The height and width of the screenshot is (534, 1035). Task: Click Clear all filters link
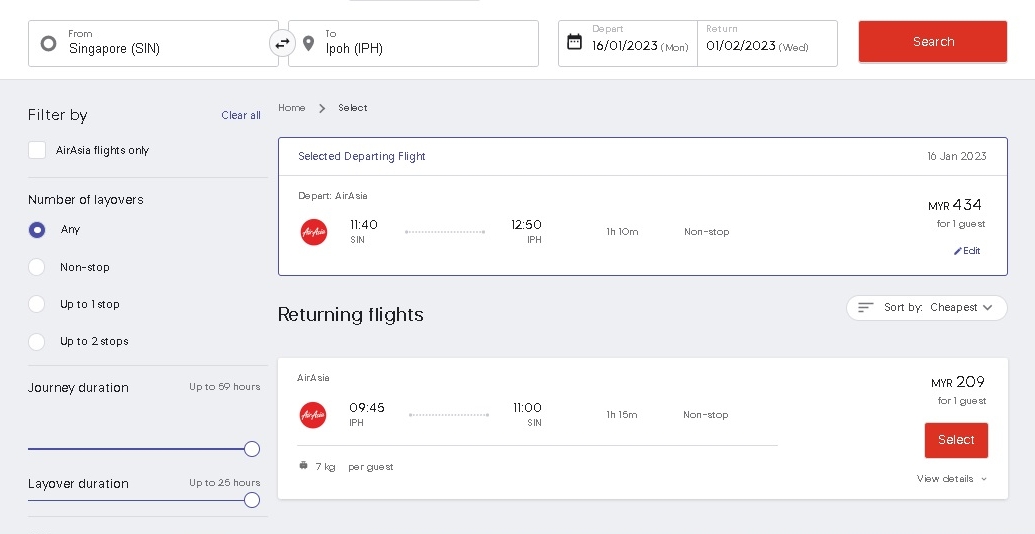(241, 115)
